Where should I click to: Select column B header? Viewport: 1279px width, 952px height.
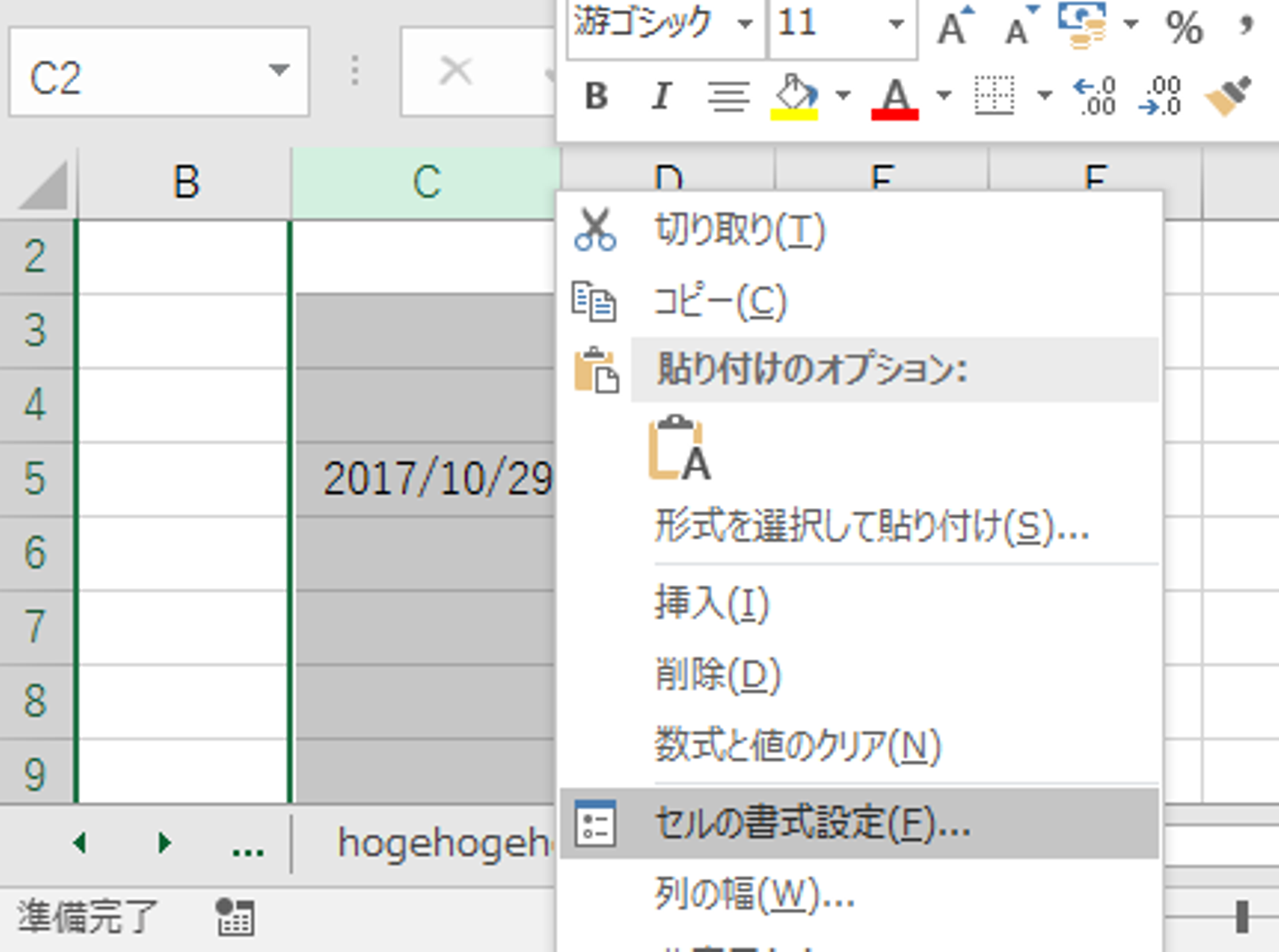[186, 183]
